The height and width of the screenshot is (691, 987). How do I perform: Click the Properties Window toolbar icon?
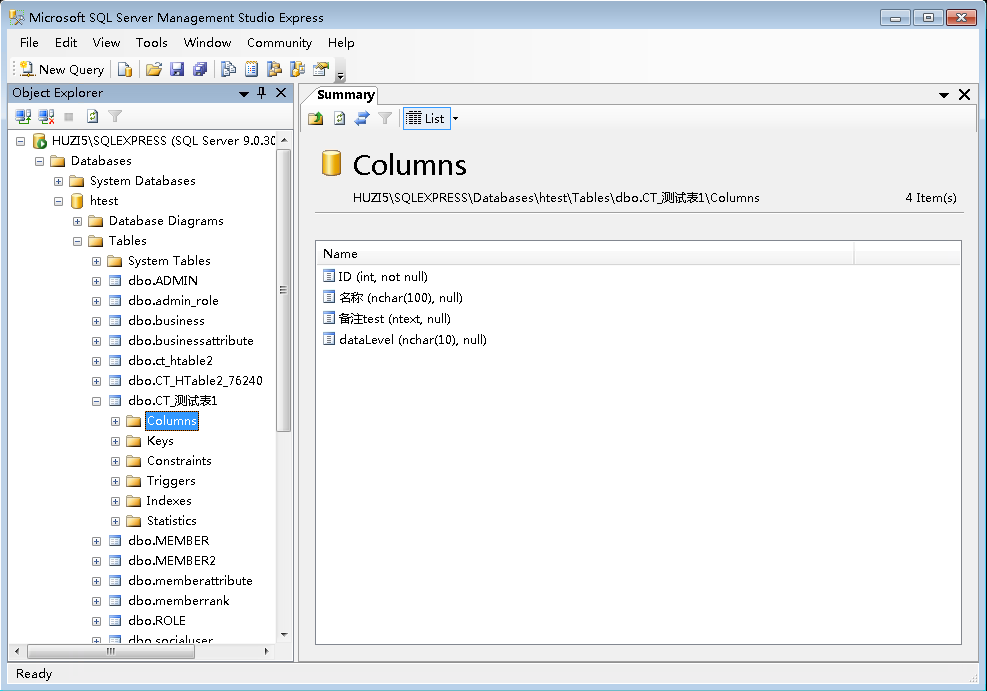[x=321, y=69]
